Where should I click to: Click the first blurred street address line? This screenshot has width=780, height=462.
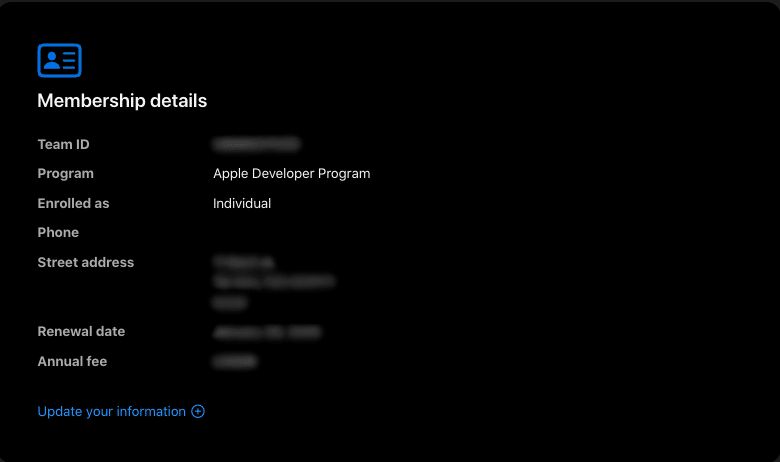pos(243,263)
